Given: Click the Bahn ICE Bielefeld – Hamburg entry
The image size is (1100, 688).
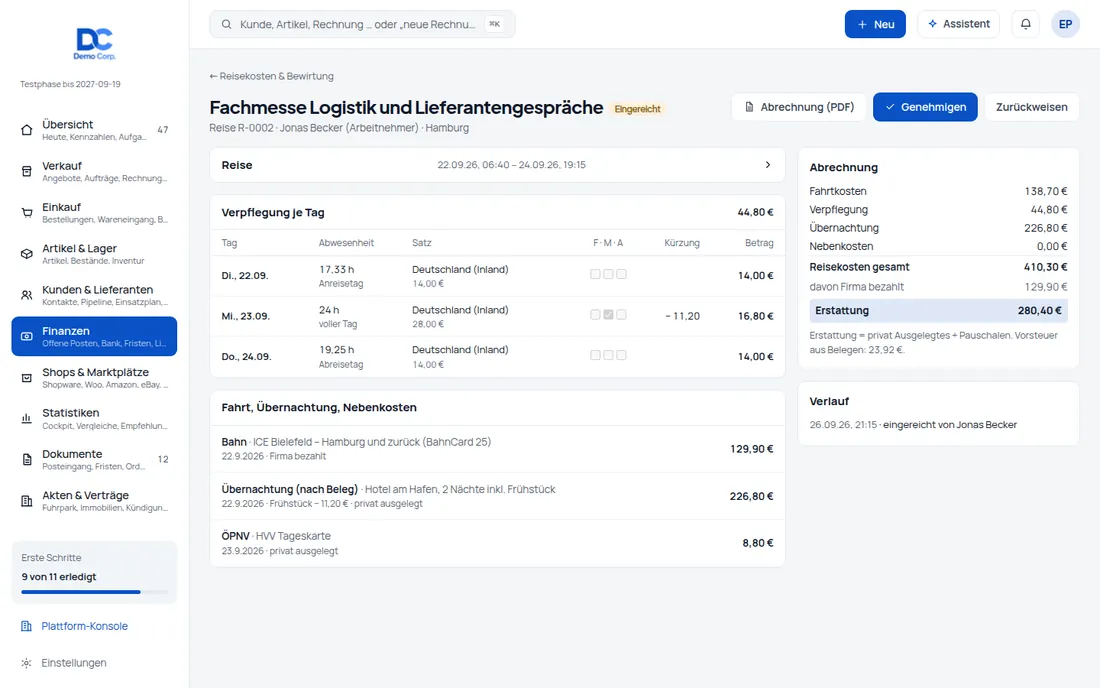Looking at the screenshot, I should click(497, 449).
